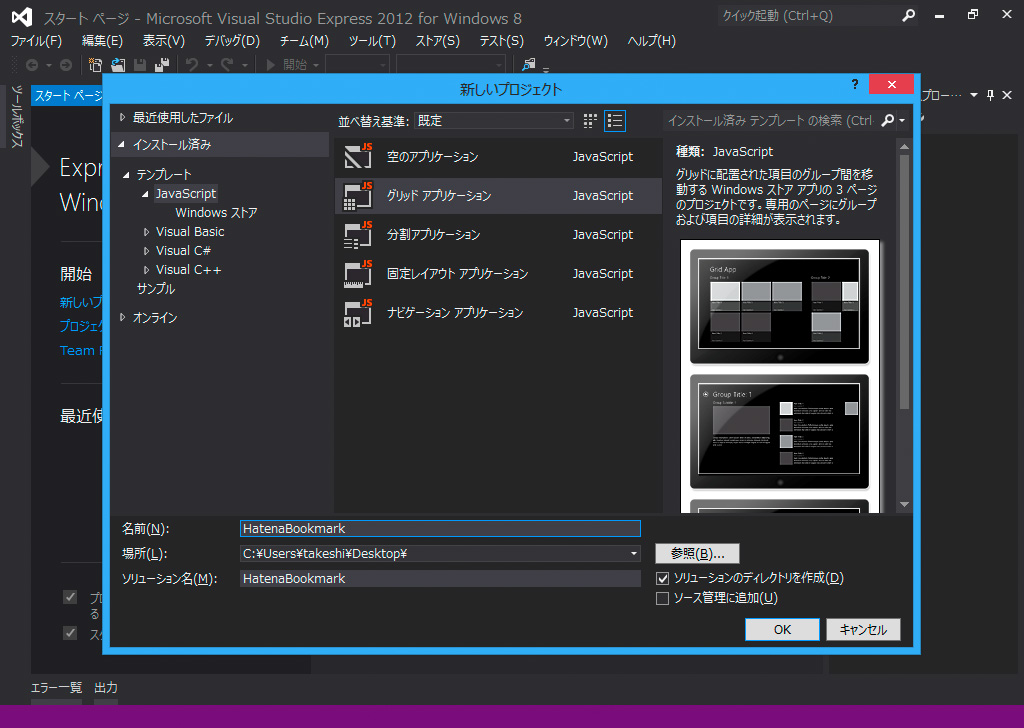1024x728 pixels.
Task: Click the pin icon of right panel
Action: [990, 95]
